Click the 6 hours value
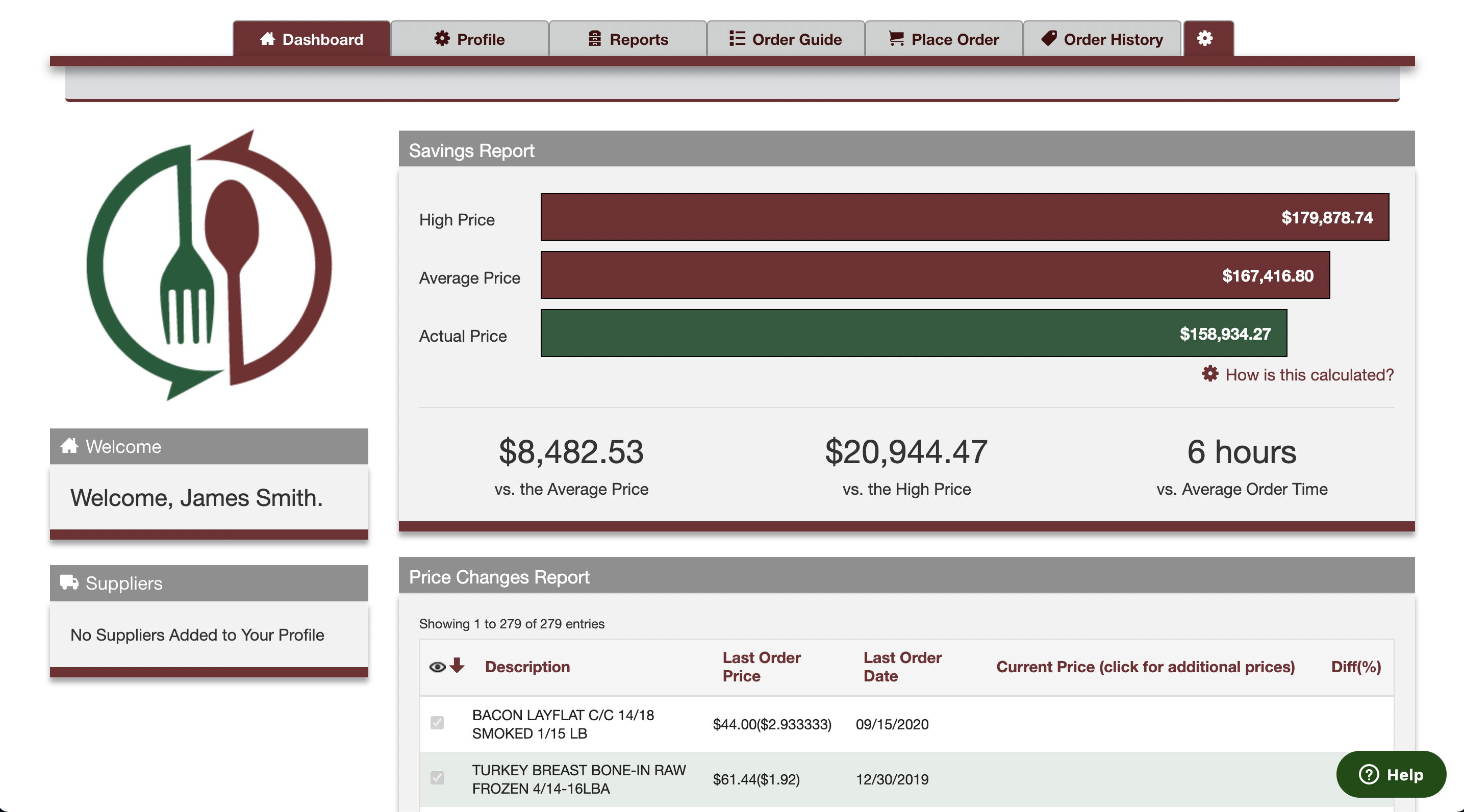Screen dimensions: 1464x812 point(1242,452)
